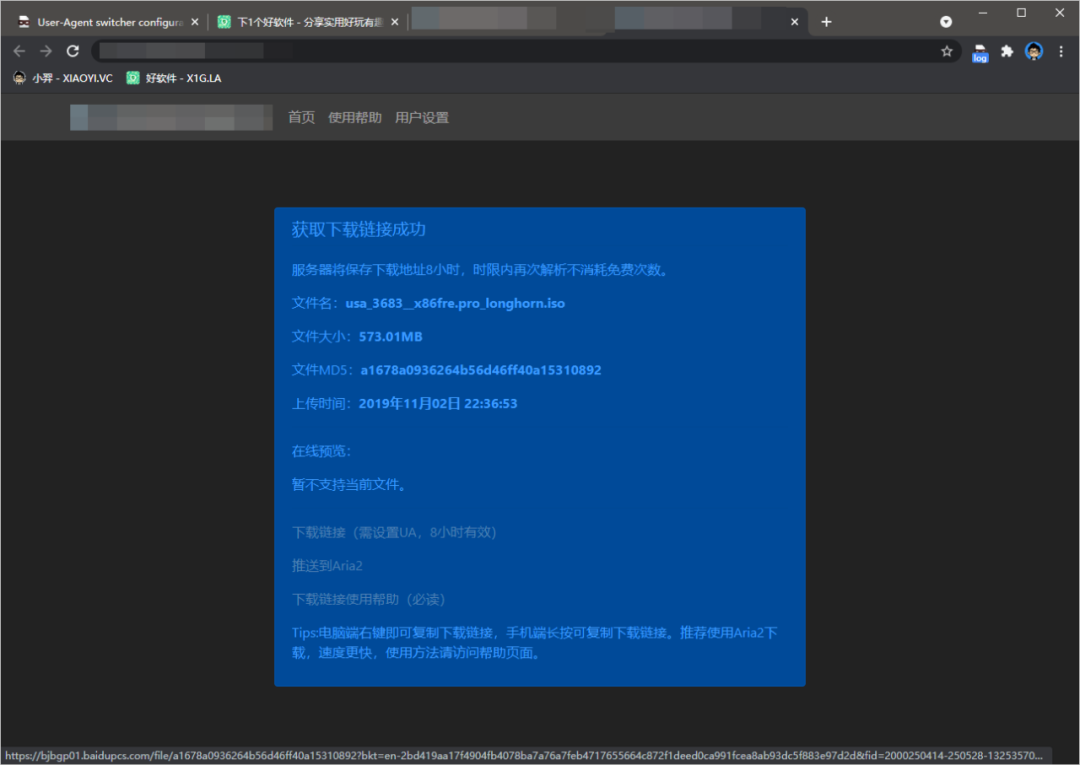This screenshot has width=1080, height=765.
Task: Click the browser forward arrow
Action: coord(46,51)
